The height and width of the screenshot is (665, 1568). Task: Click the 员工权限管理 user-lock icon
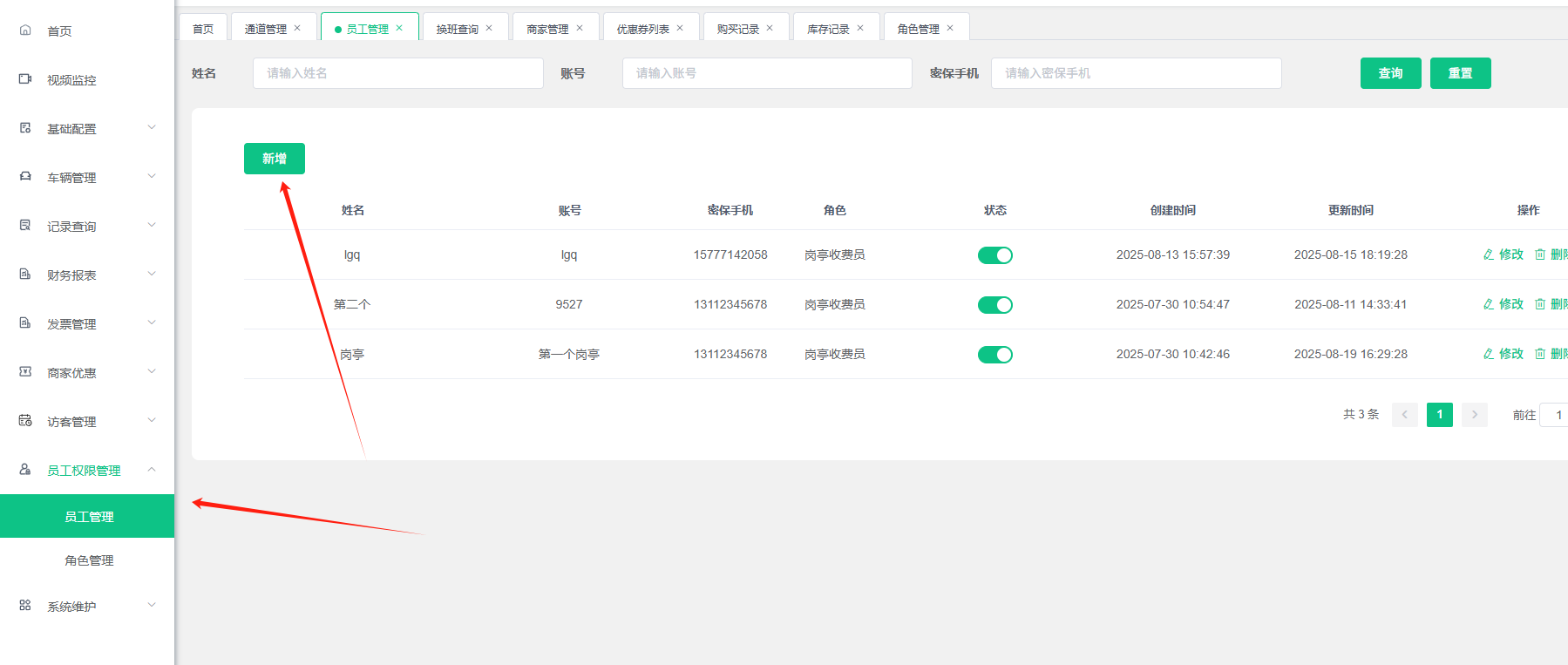(25, 470)
